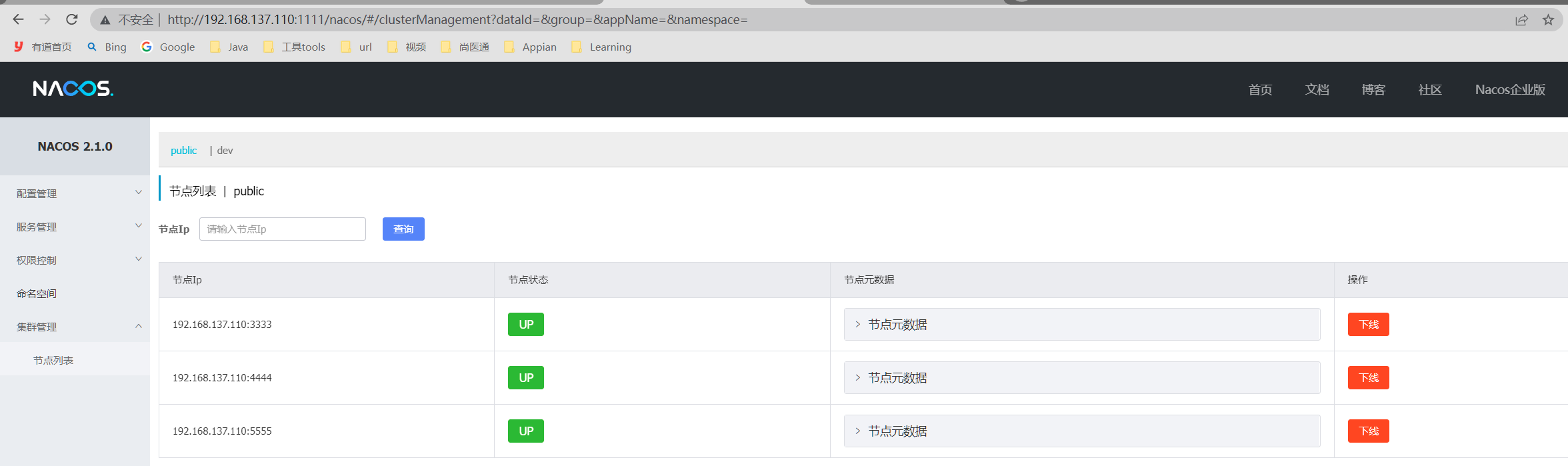The height and width of the screenshot is (466, 1568).
Task: Click the browser forward arrow
Action: click(45, 19)
